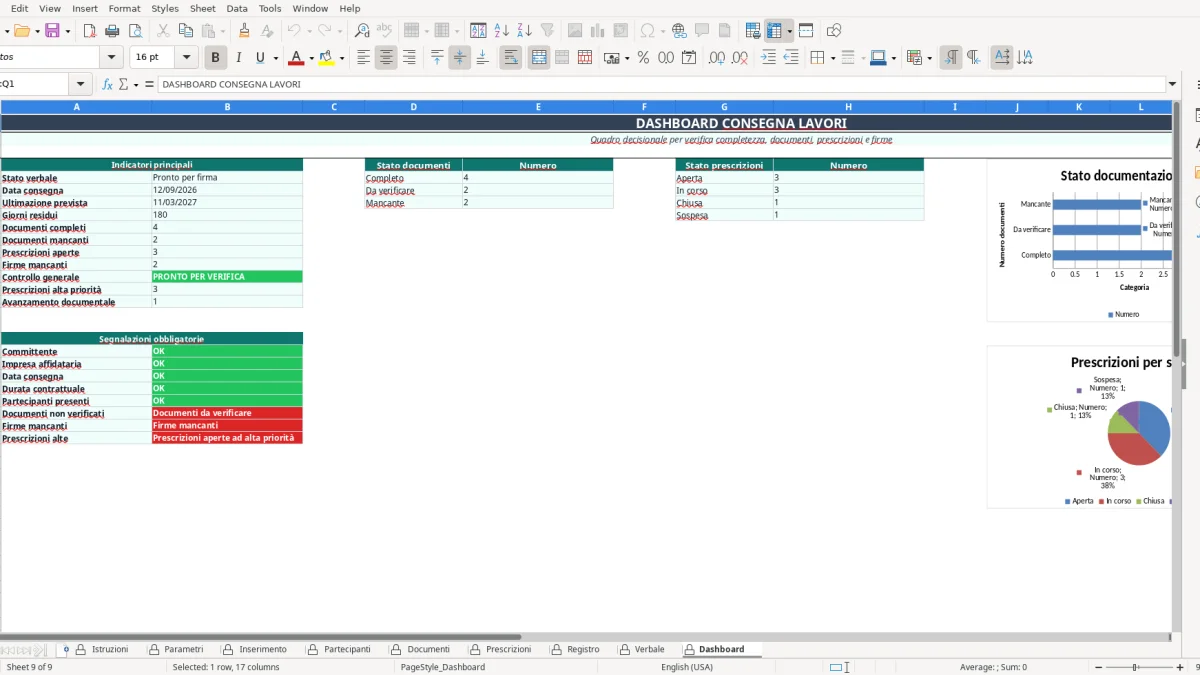Viewport: 1200px width, 675px height.
Task: Toggle Underline formatting
Action: (x=261, y=58)
